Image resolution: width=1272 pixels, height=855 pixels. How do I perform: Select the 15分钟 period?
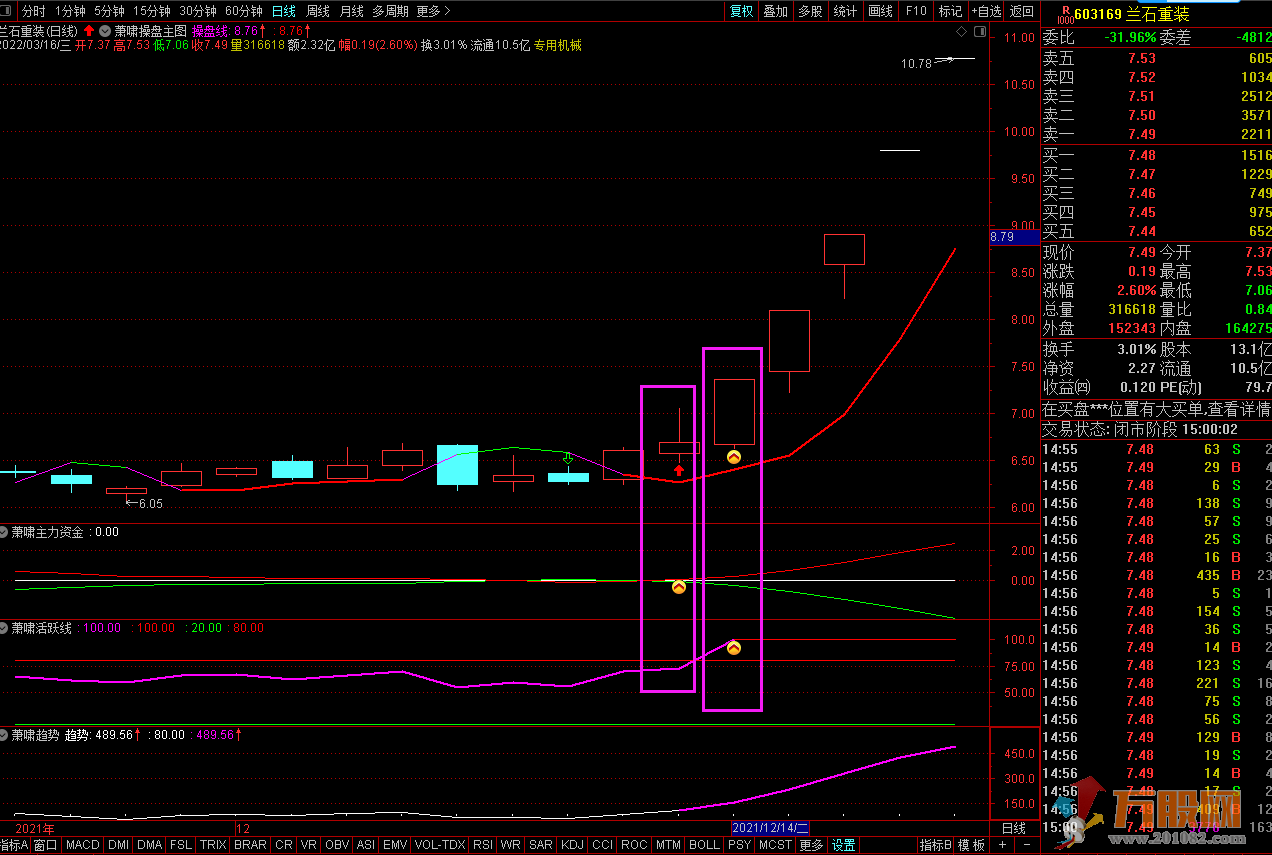point(152,11)
